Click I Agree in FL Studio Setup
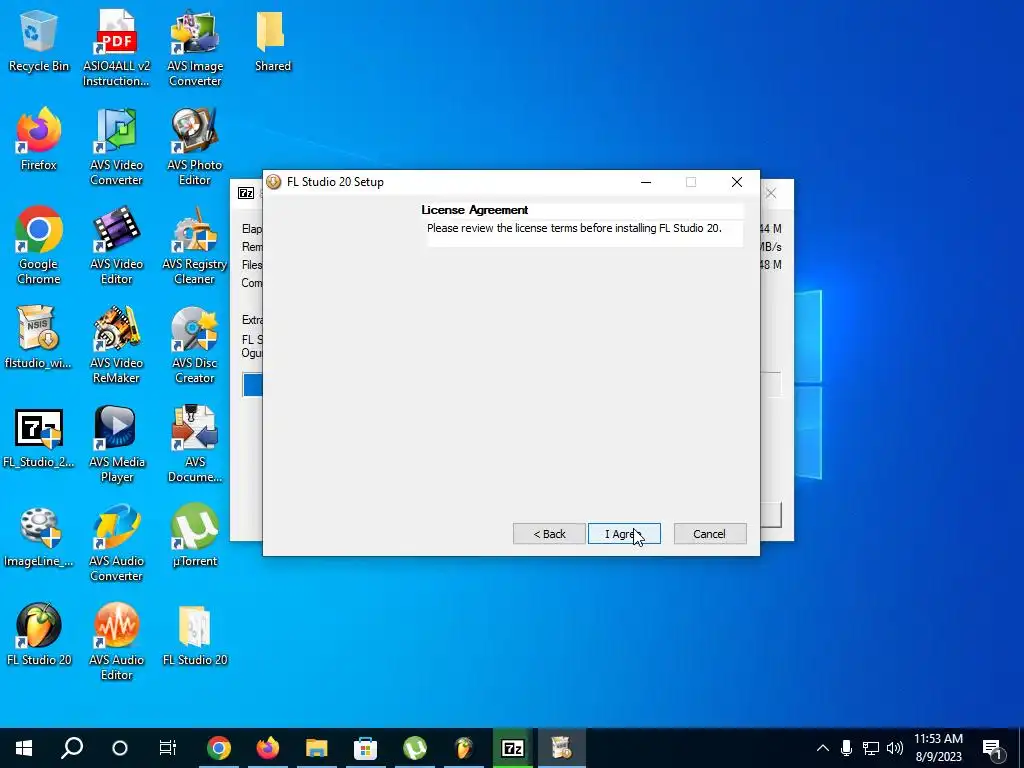This screenshot has height=768, width=1024. pyautogui.click(x=624, y=534)
